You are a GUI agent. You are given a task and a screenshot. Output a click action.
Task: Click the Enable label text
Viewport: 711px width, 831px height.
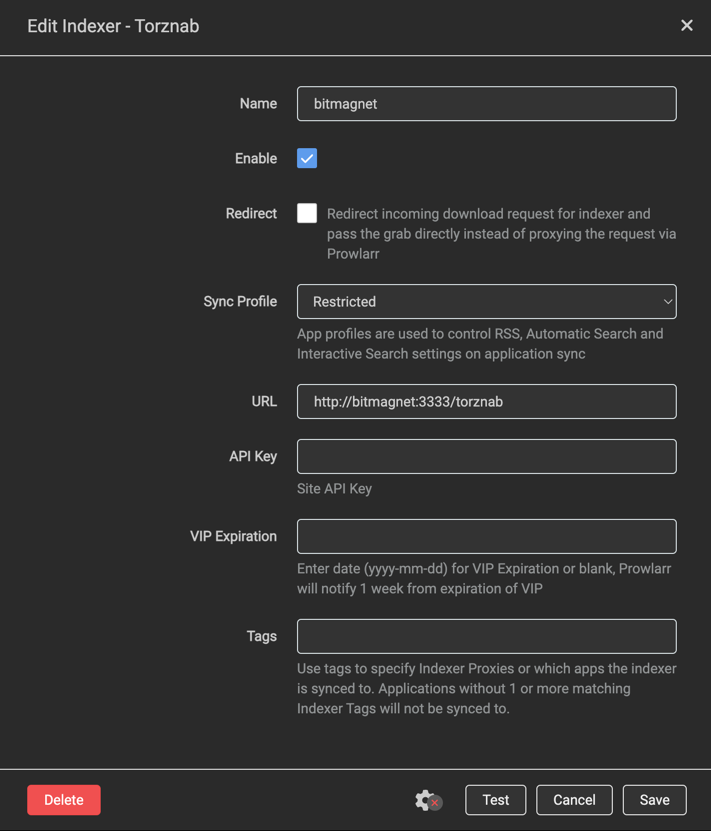(x=256, y=159)
